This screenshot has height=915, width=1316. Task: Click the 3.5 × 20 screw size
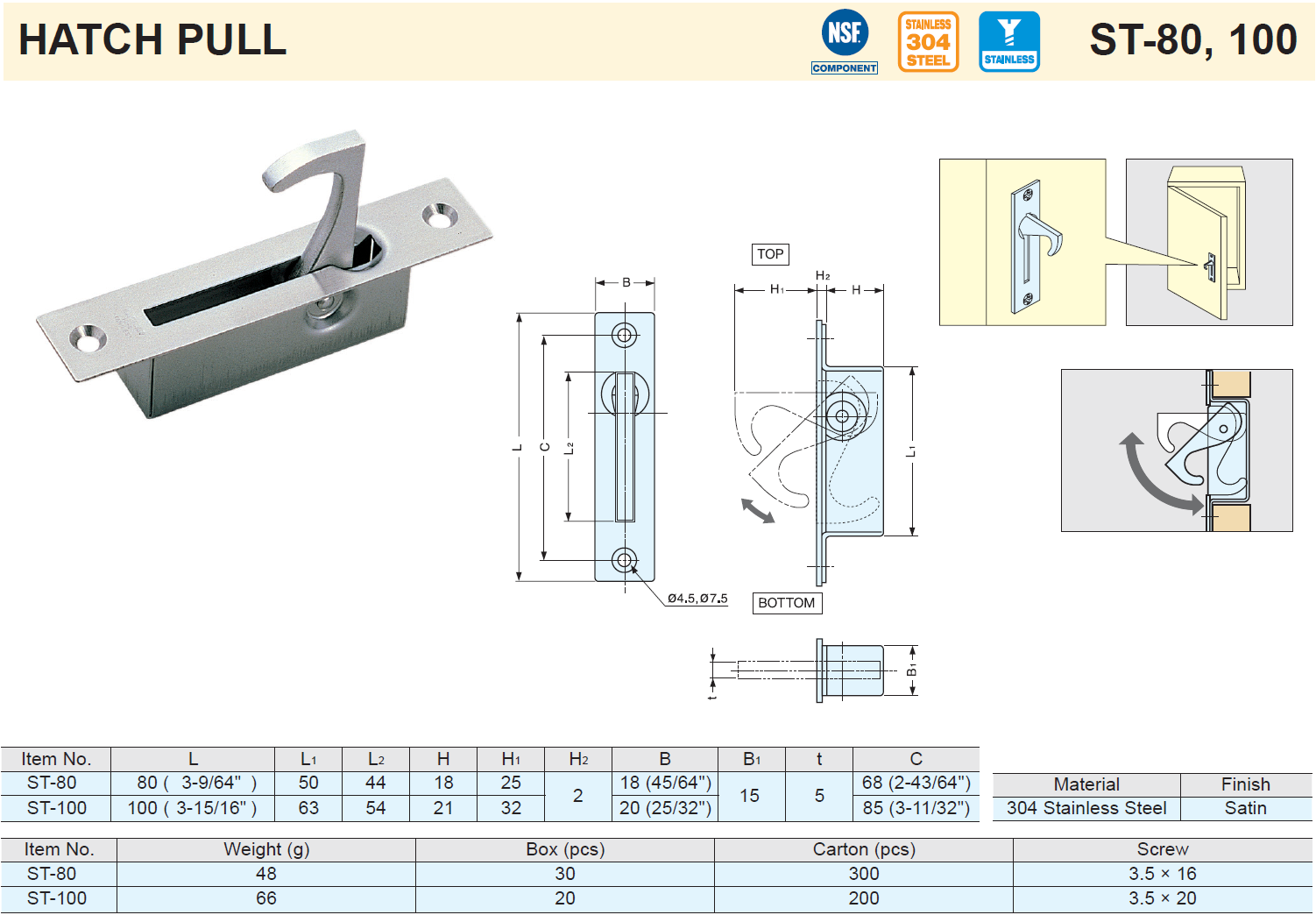tap(1163, 898)
